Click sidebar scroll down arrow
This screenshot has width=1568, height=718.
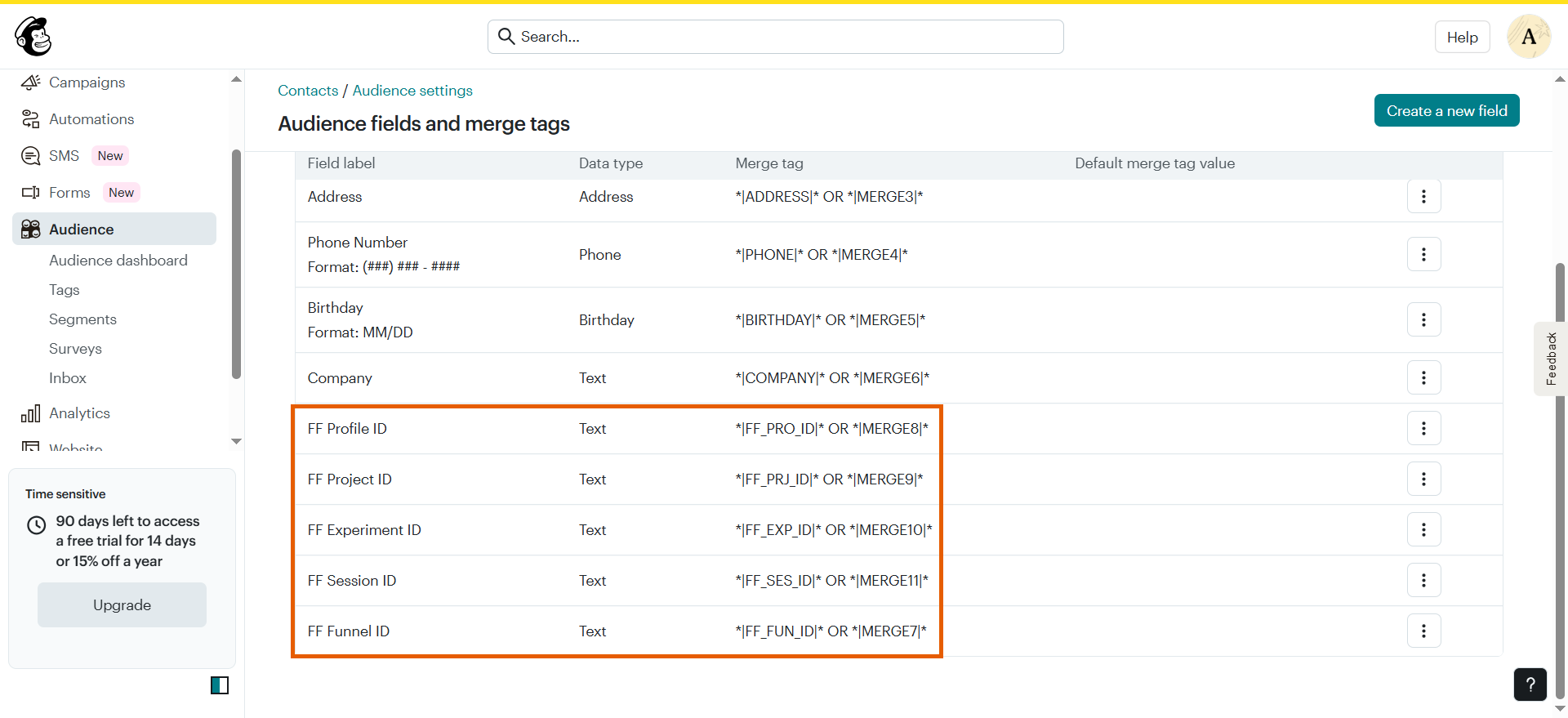coord(236,441)
